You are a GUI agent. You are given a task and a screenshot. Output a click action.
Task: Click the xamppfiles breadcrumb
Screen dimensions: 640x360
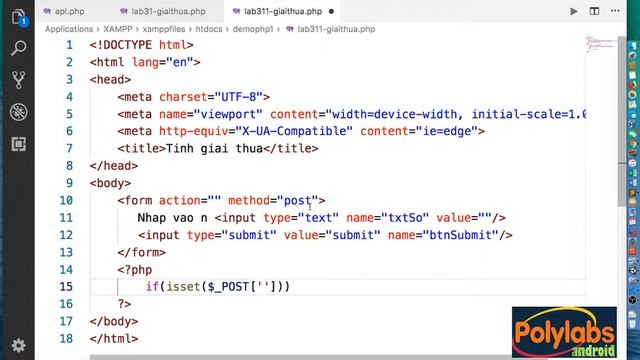pos(164,29)
